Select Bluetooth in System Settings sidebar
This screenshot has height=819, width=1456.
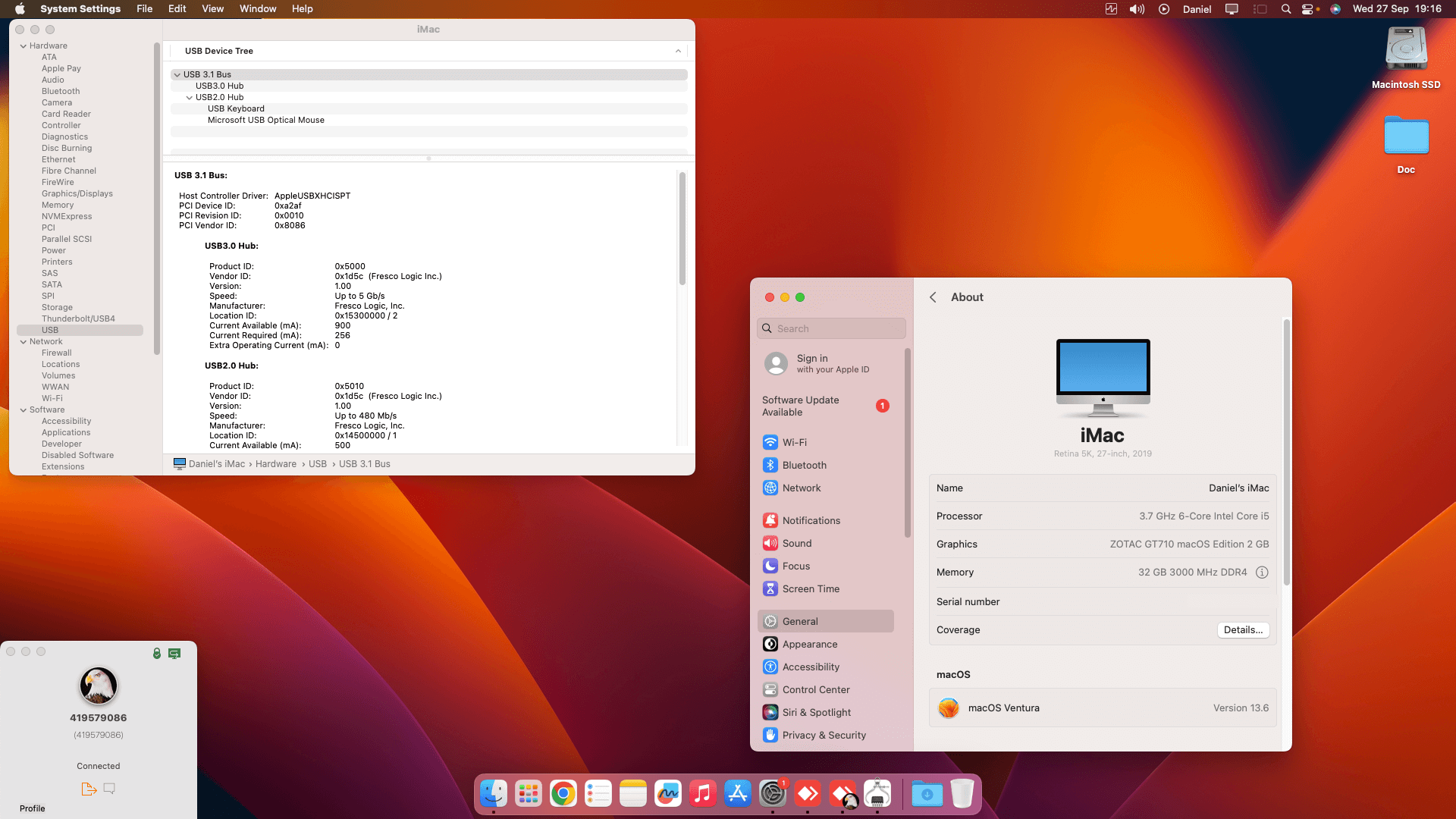point(804,465)
